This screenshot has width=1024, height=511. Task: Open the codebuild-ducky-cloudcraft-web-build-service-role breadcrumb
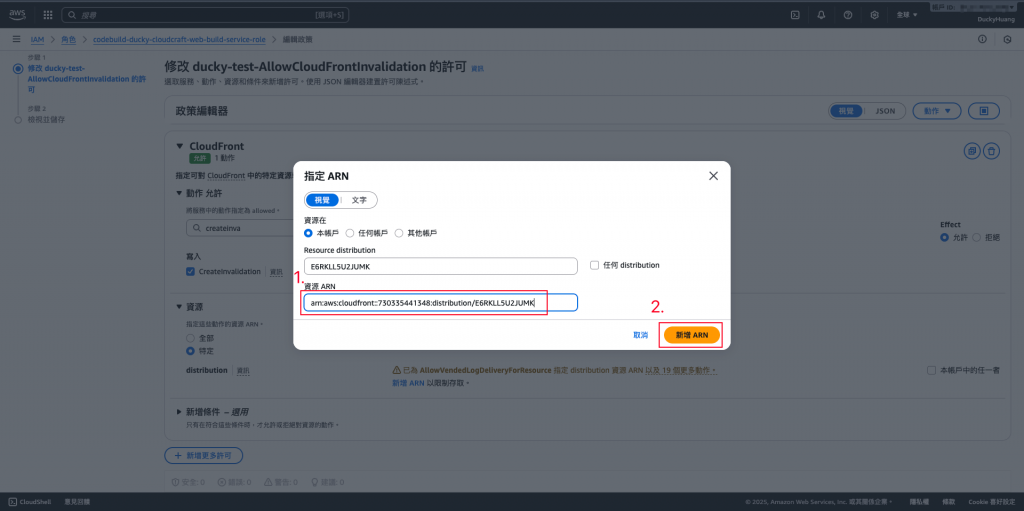pyautogui.click(x=180, y=40)
